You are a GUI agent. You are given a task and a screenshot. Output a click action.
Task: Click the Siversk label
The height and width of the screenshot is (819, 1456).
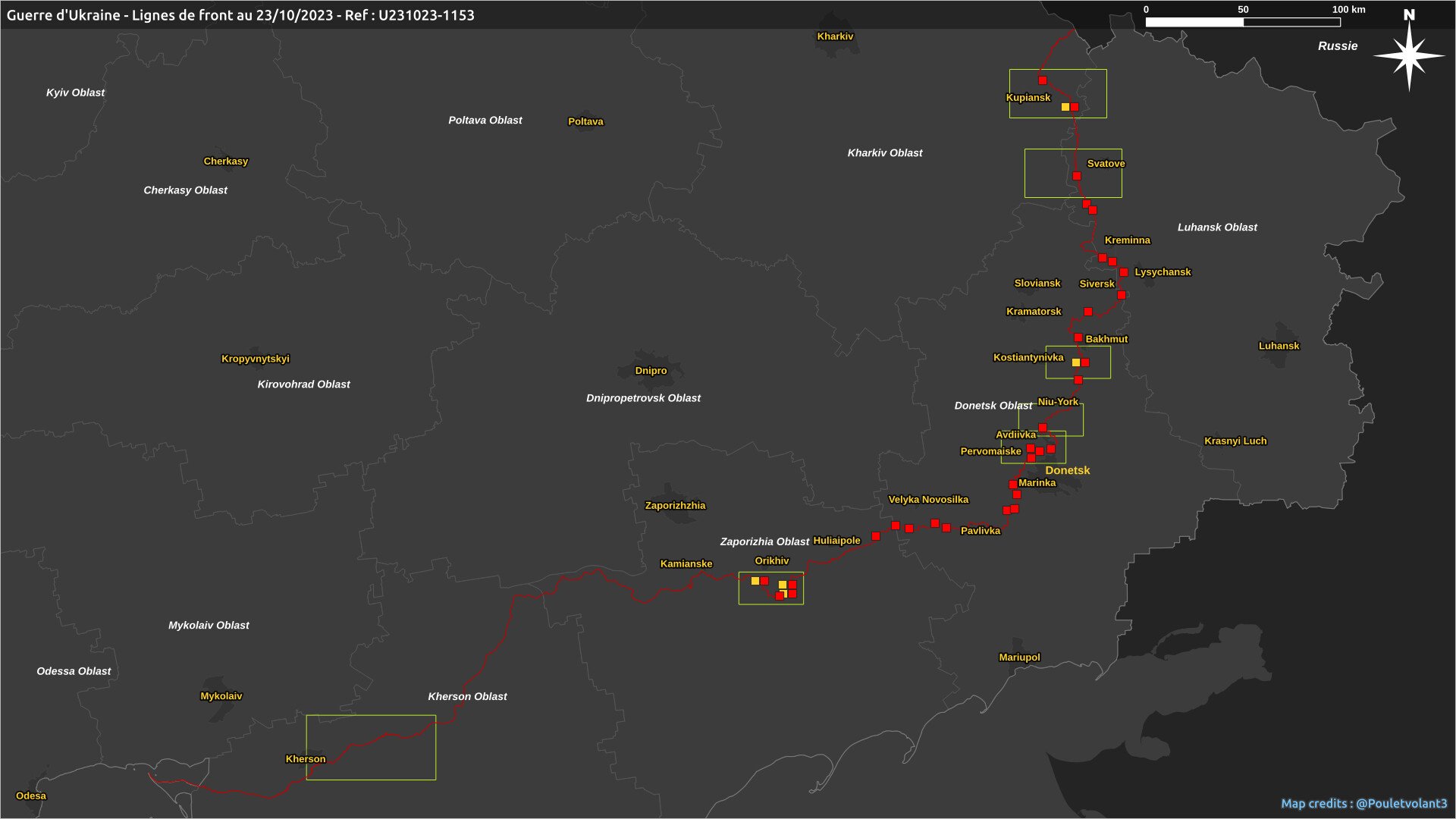point(1097,284)
